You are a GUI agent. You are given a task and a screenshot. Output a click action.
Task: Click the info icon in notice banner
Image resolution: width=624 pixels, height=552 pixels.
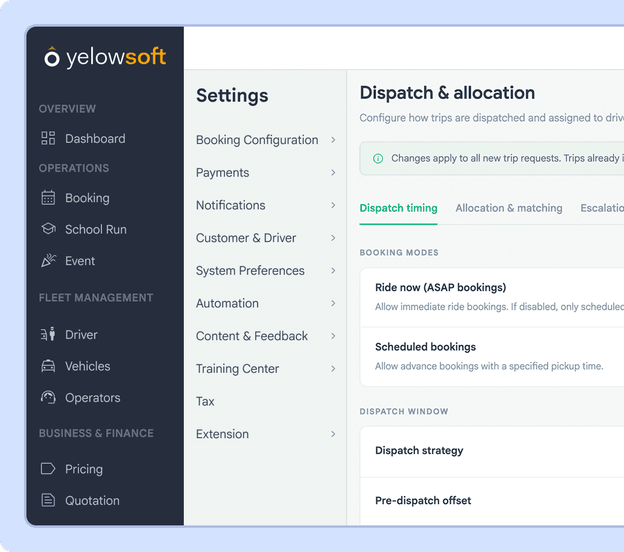(x=378, y=158)
